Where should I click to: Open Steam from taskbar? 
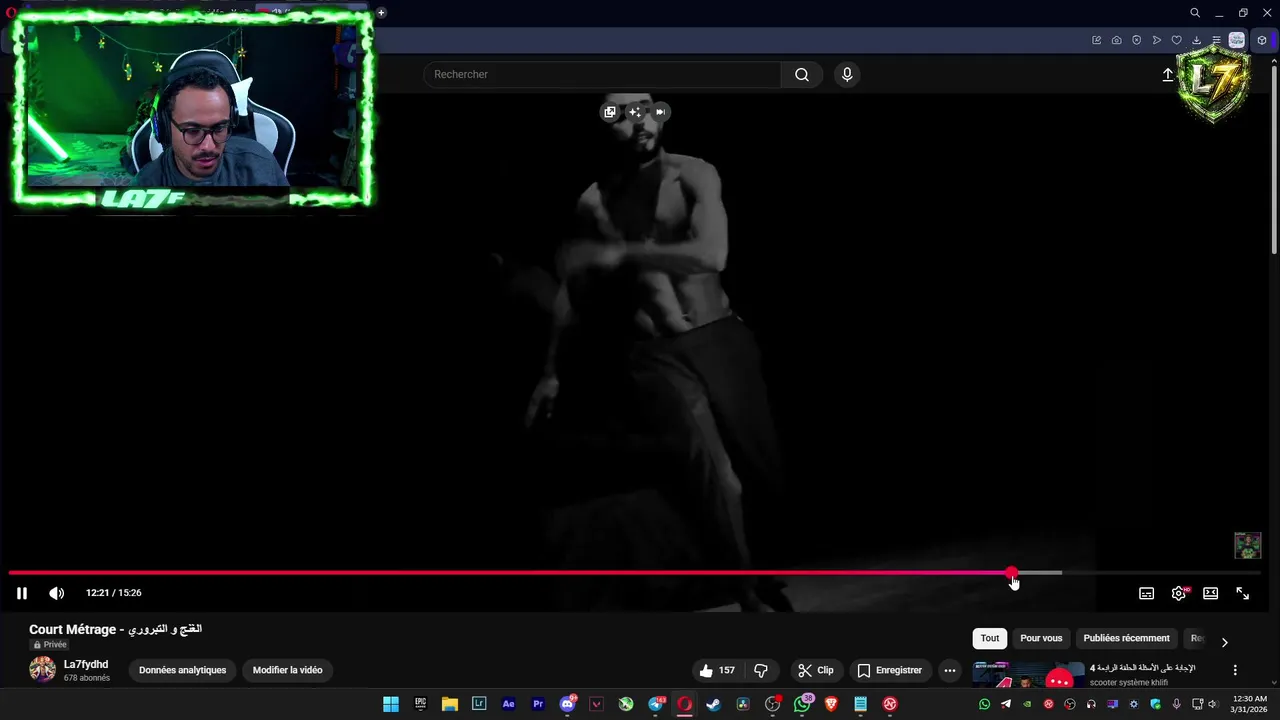point(714,704)
